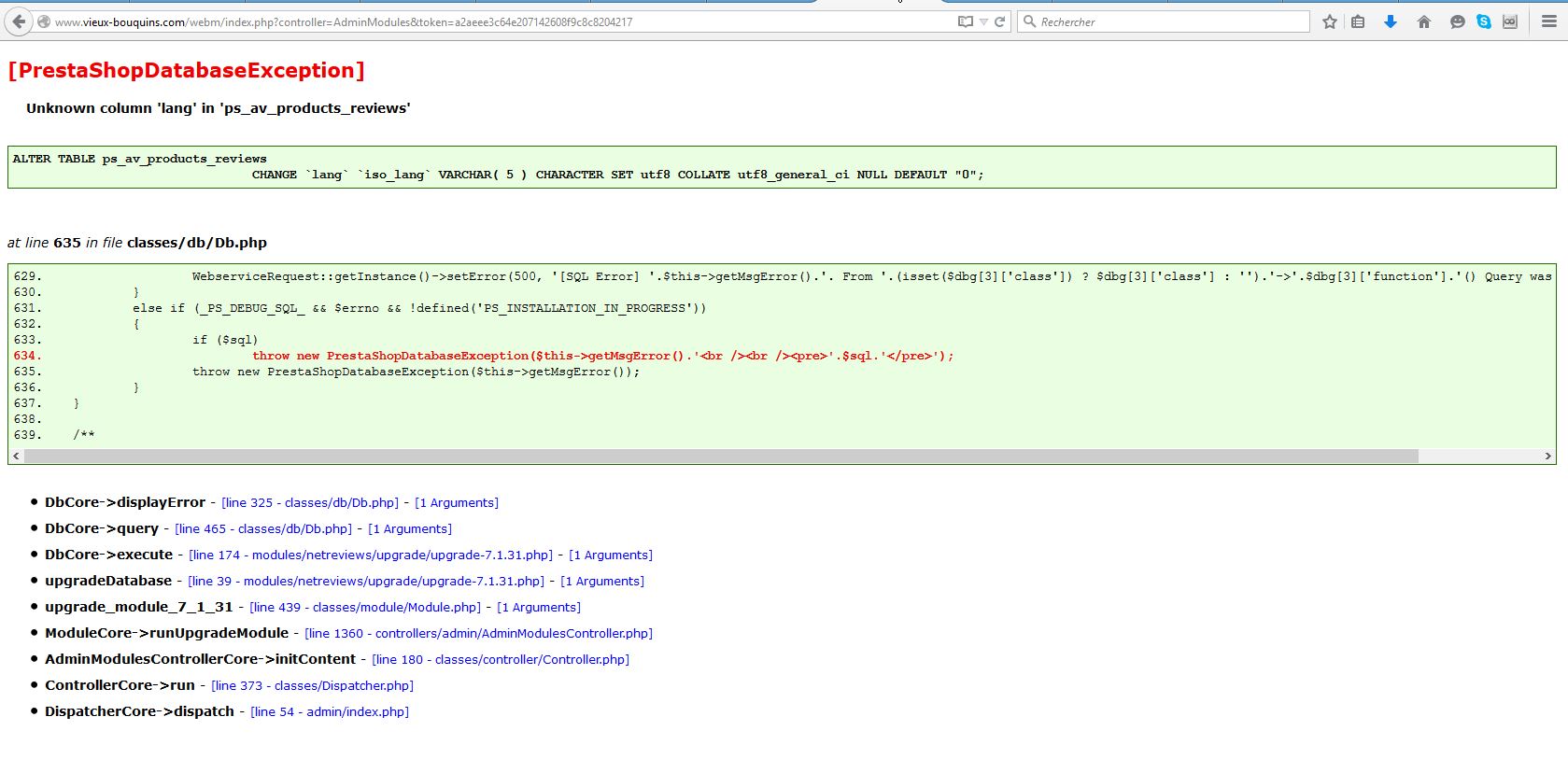Open line 174 upgrade-7.1.31.php link
The image size is (1568, 773).
click(371, 555)
